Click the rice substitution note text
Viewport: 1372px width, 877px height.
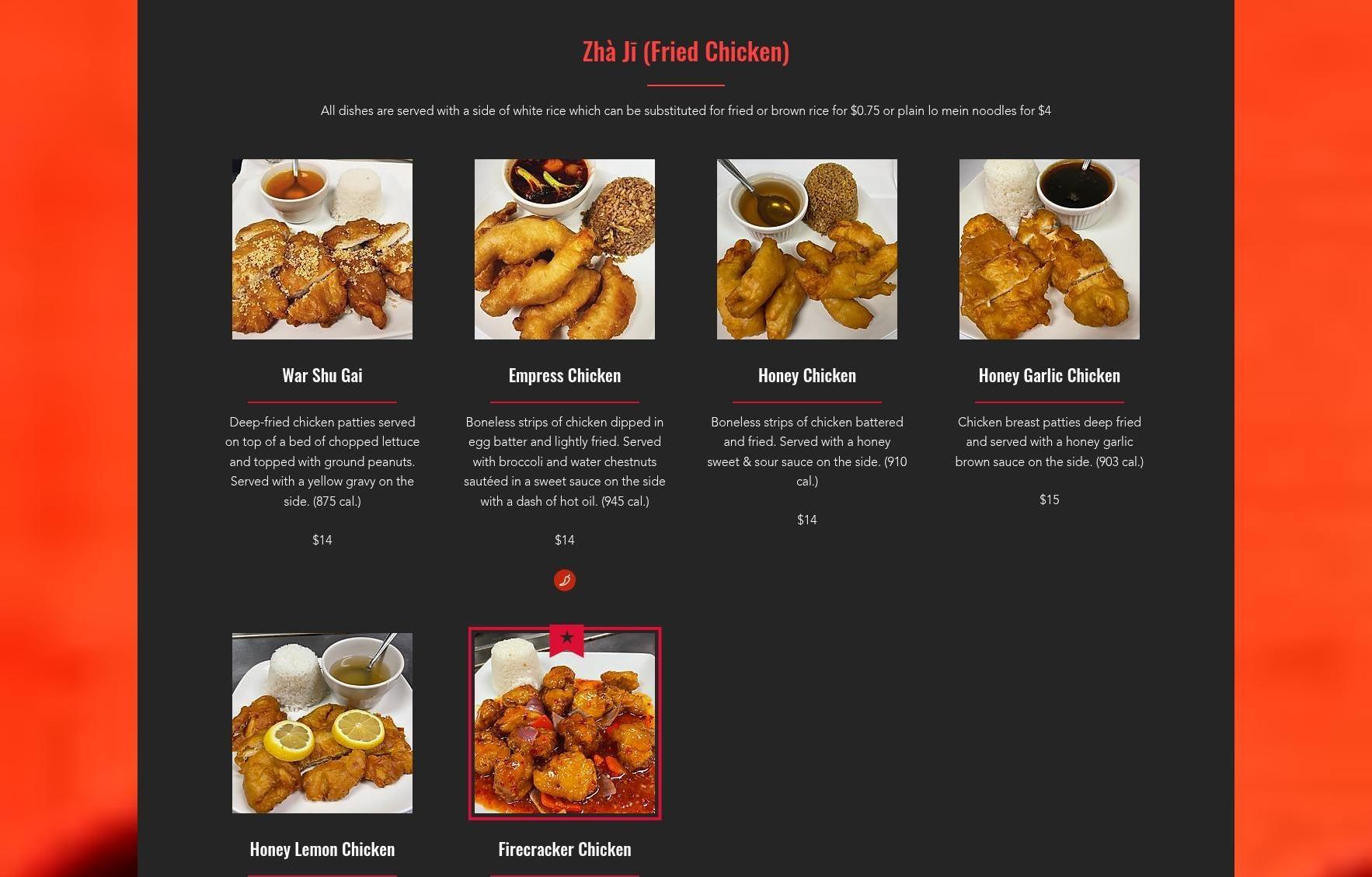tap(686, 110)
